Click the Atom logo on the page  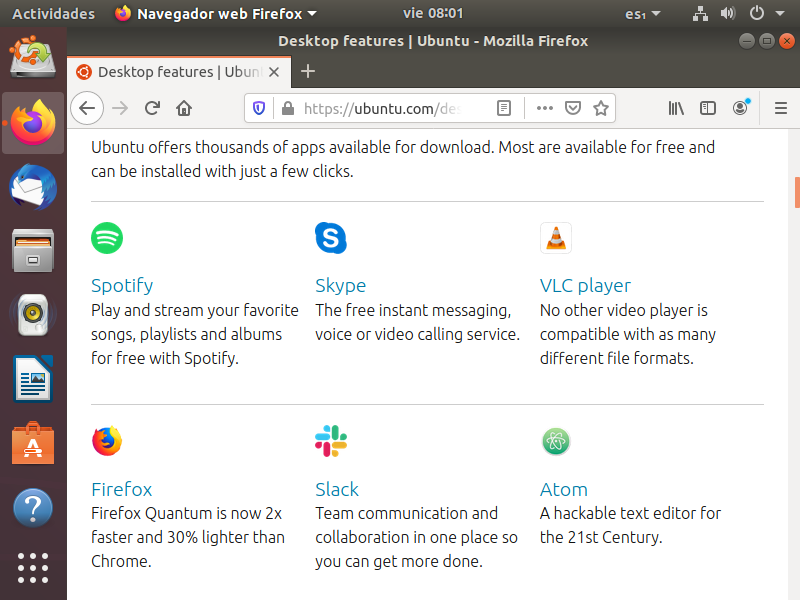pyautogui.click(x=556, y=441)
